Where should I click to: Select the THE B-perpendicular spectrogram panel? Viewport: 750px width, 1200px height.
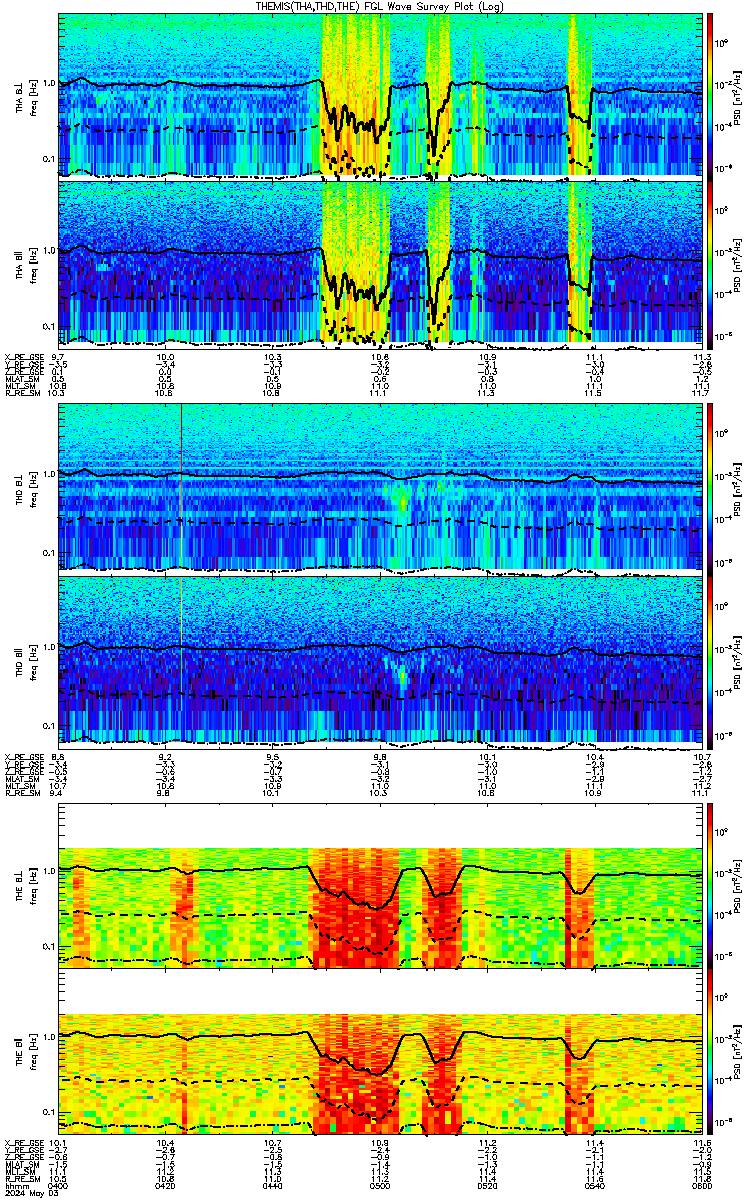click(x=379, y=884)
